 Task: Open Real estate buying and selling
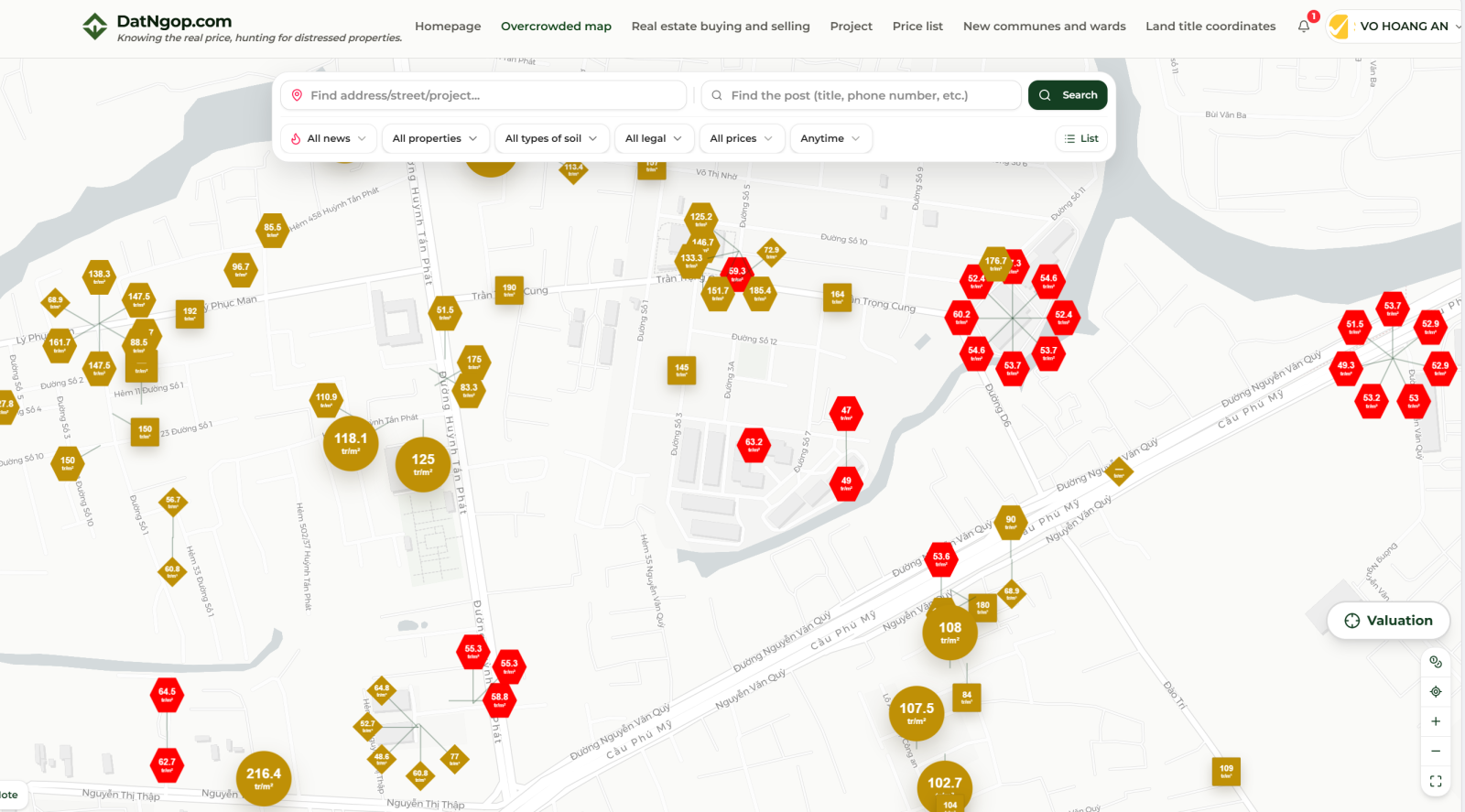[x=721, y=27]
